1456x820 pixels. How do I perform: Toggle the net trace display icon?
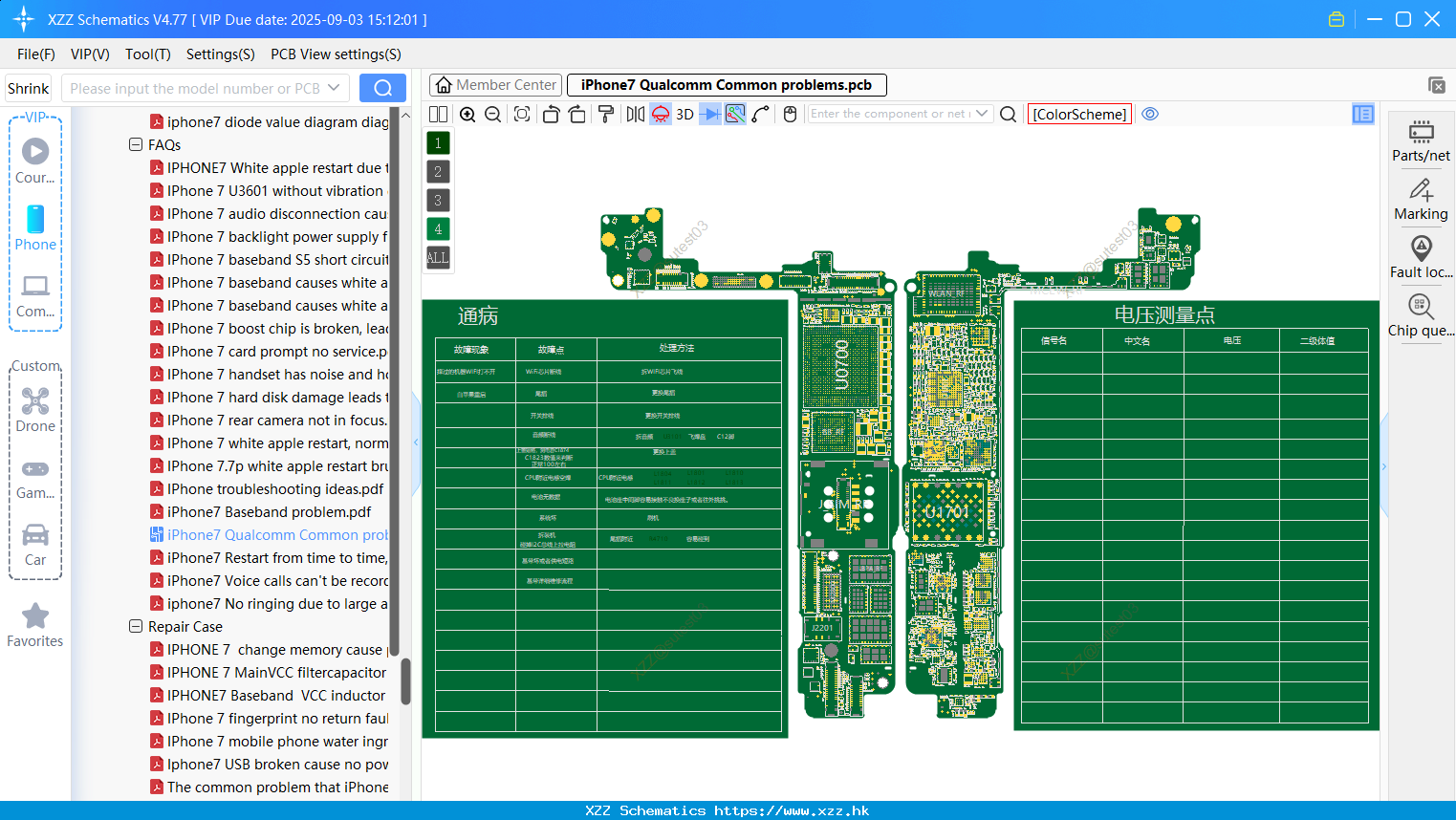point(735,114)
